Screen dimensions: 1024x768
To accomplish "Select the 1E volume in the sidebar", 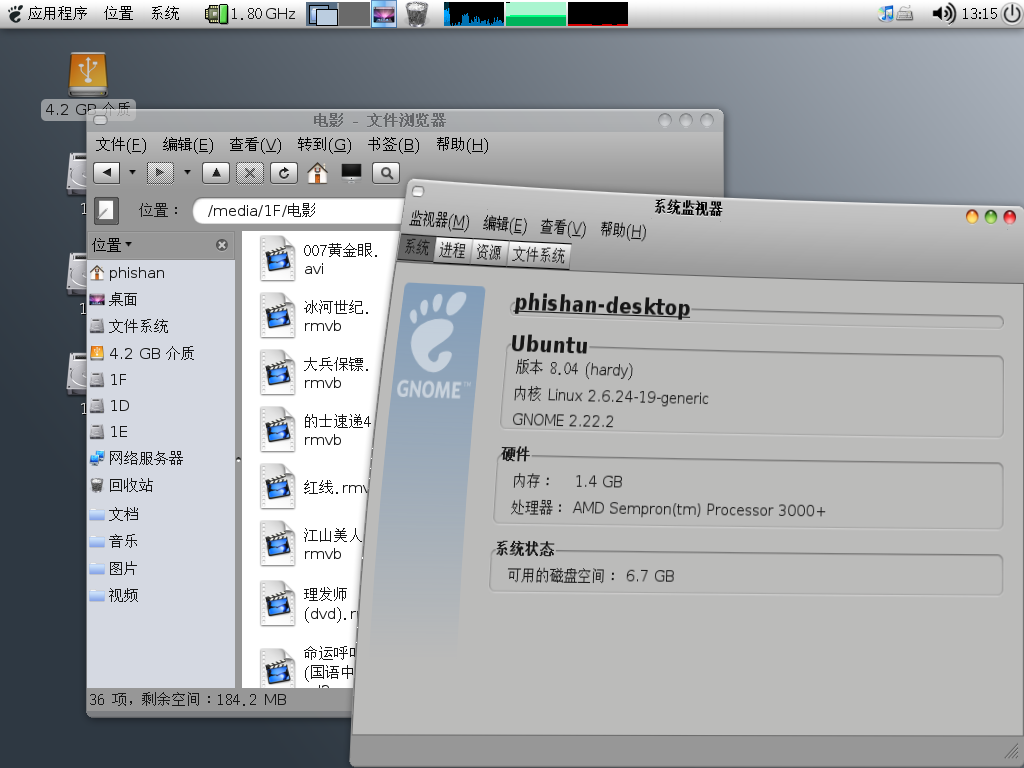I will click(109, 432).
